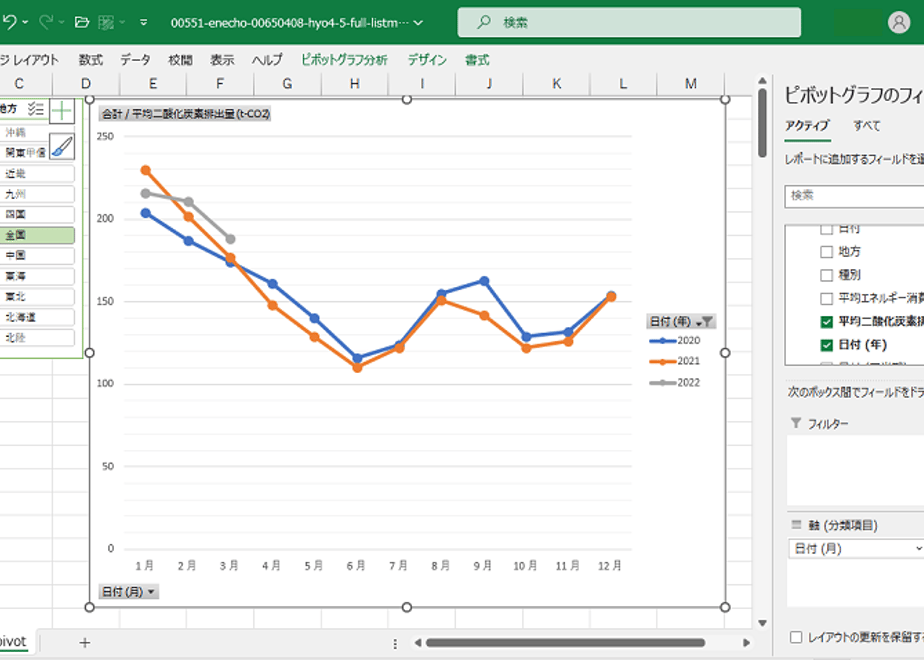Select 近畿 in the slicer
Viewport: 924px width, 660px height.
pos(37,173)
